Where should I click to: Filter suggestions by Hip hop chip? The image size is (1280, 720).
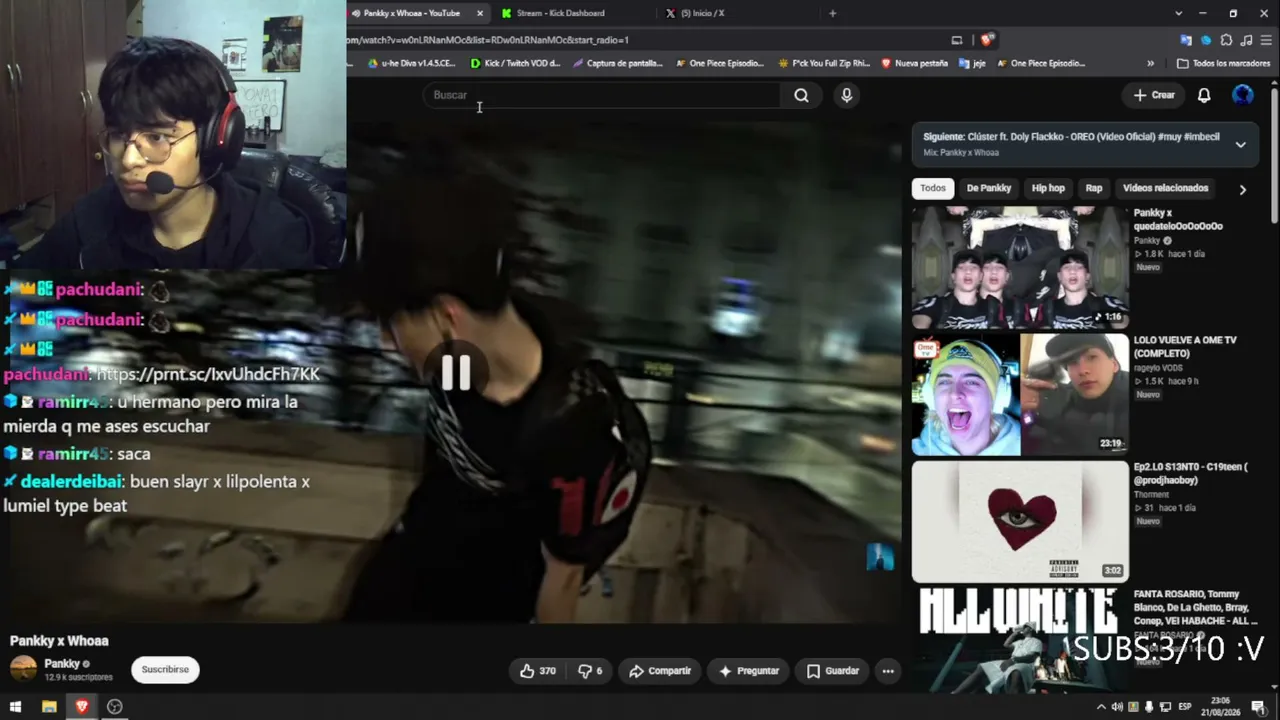click(1049, 188)
